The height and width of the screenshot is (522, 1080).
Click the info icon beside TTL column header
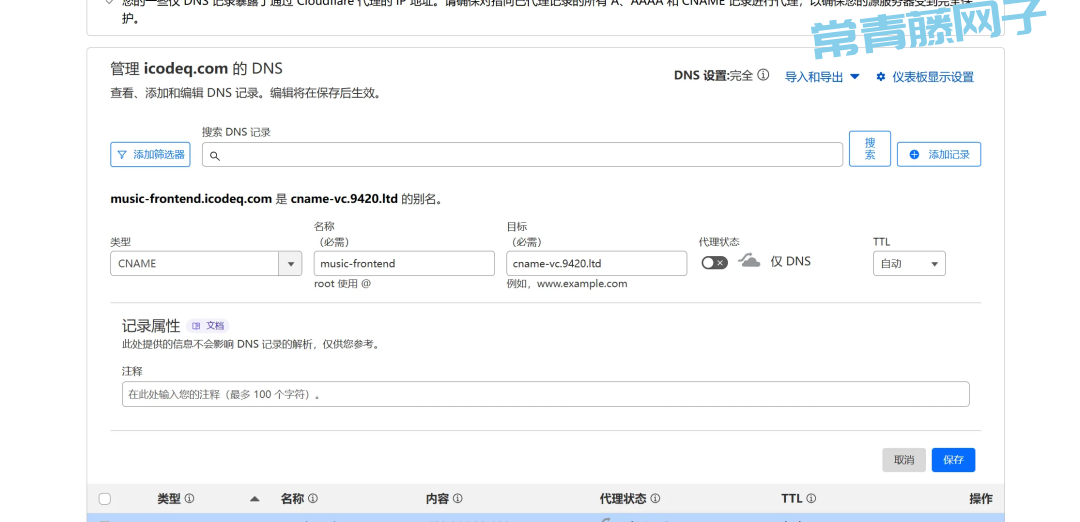[x=811, y=498]
